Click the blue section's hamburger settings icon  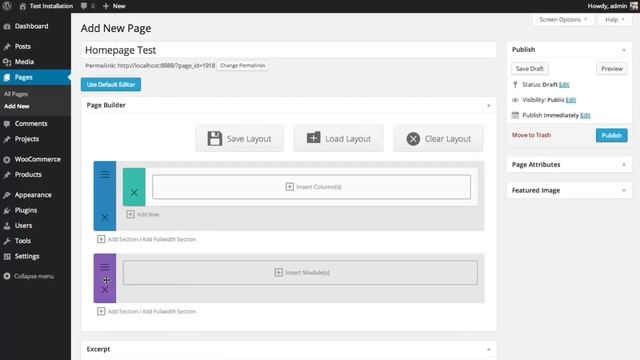[105, 174]
